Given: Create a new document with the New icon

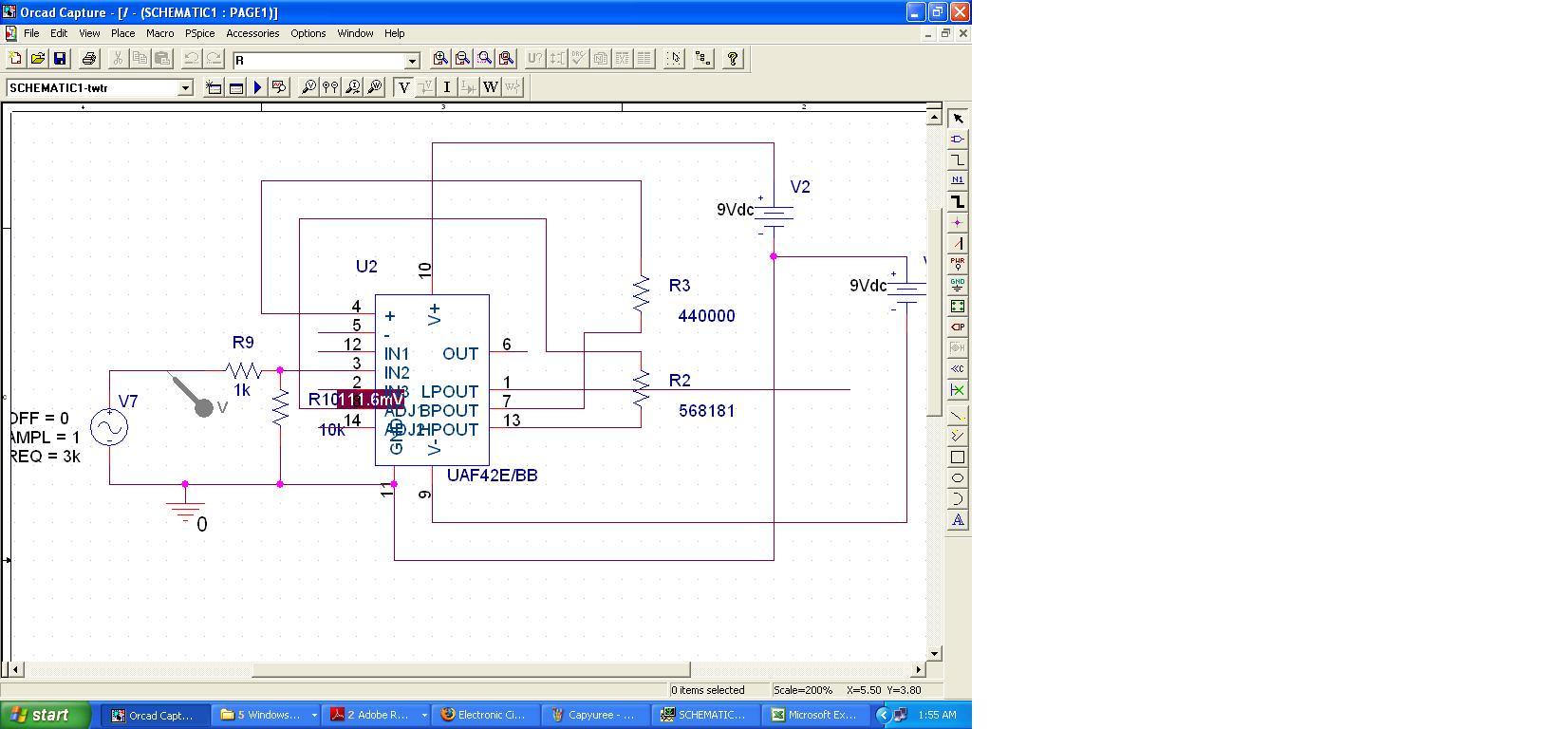Looking at the screenshot, I should (15, 59).
